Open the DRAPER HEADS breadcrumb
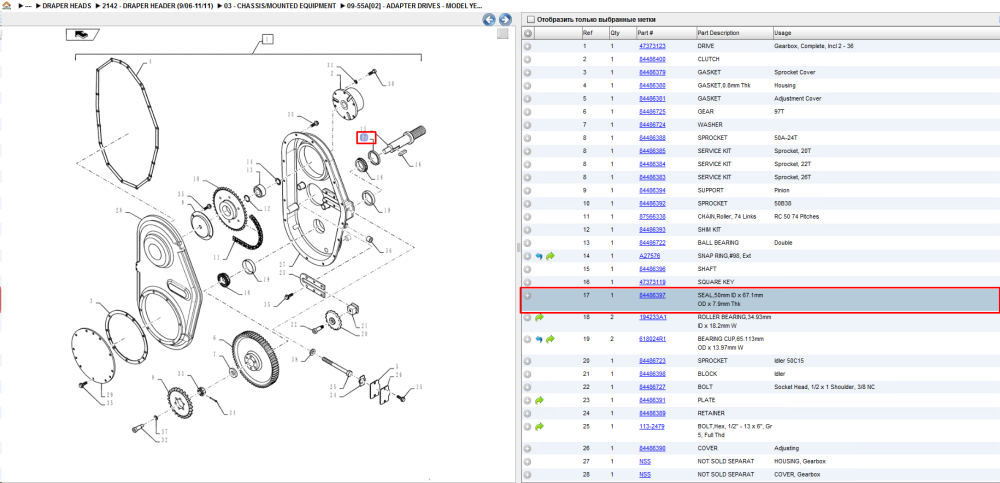Screen dimensions: 1000x483 tap(66, 5)
